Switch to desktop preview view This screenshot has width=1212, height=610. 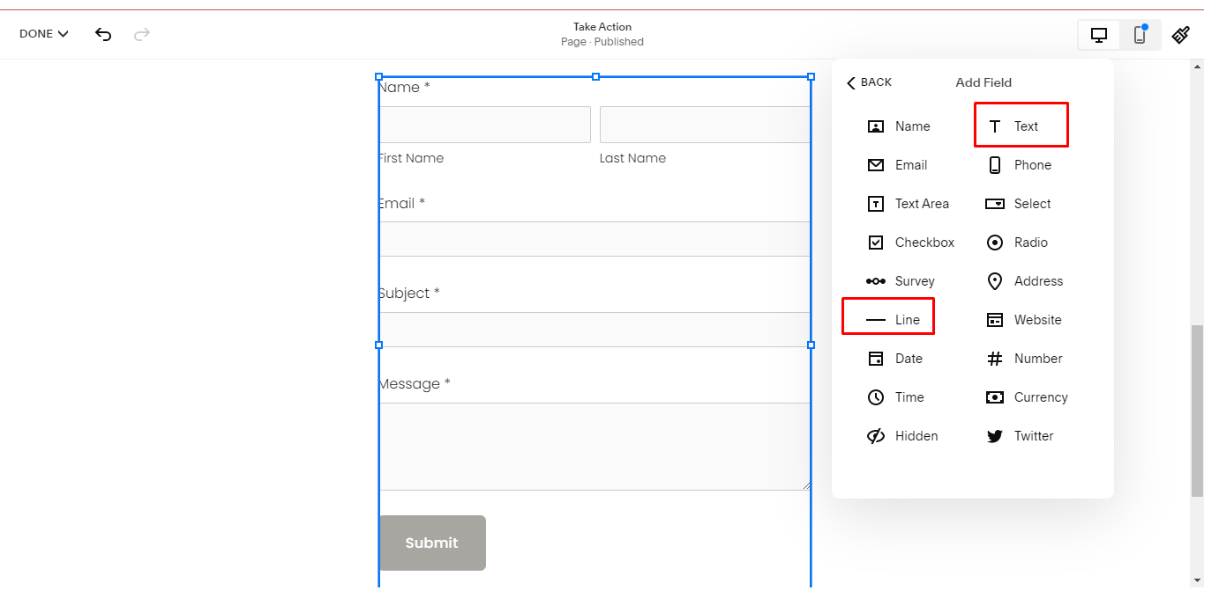[1098, 33]
